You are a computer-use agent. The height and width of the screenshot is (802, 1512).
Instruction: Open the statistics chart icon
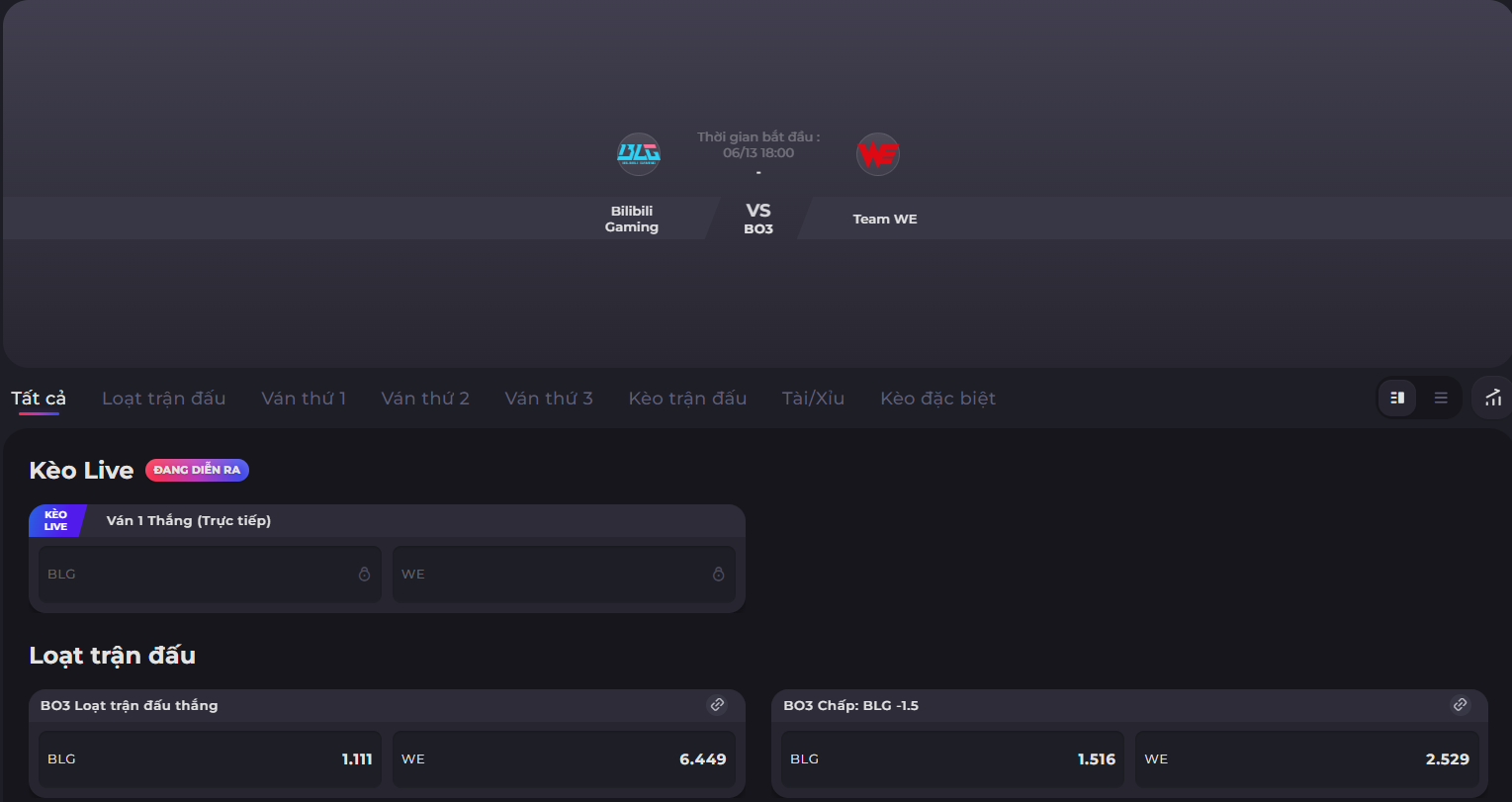click(x=1493, y=398)
